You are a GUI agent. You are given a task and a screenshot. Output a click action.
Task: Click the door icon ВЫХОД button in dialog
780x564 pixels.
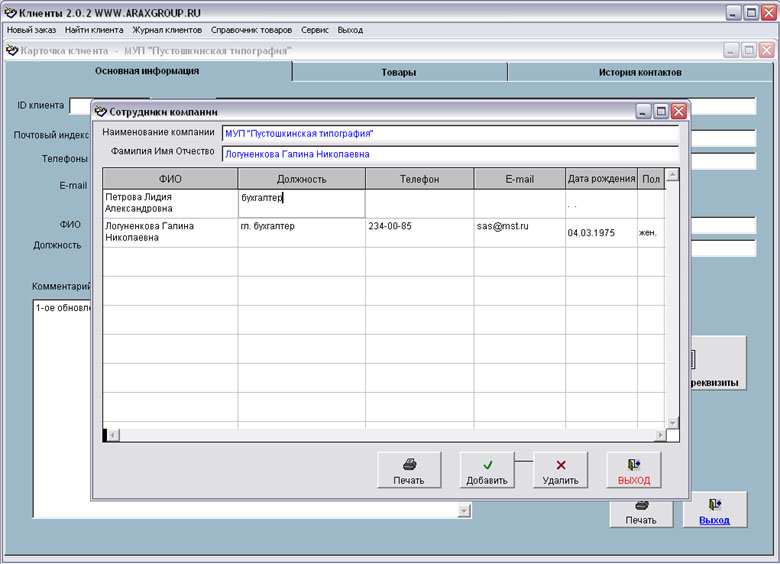point(634,470)
